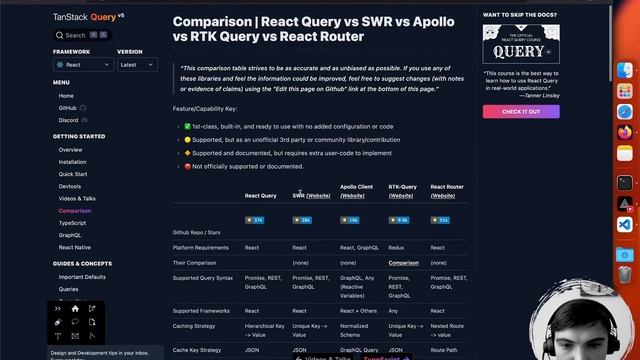Image resolution: width=640 pixels, height=360 pixels.
Task: Open Terminal from the dock
Action: (624, 183)
